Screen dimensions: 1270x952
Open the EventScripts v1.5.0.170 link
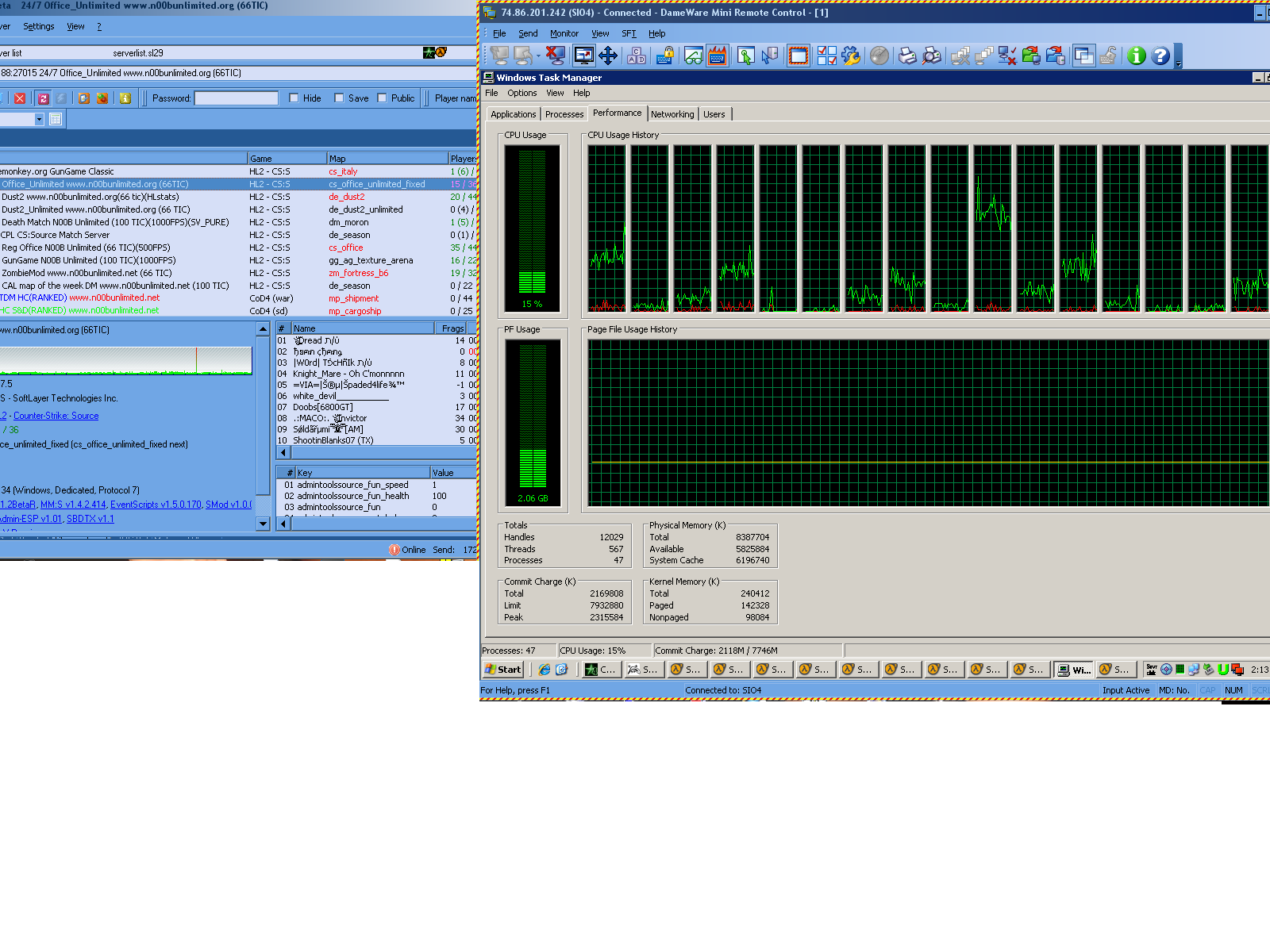coord(156,505)
